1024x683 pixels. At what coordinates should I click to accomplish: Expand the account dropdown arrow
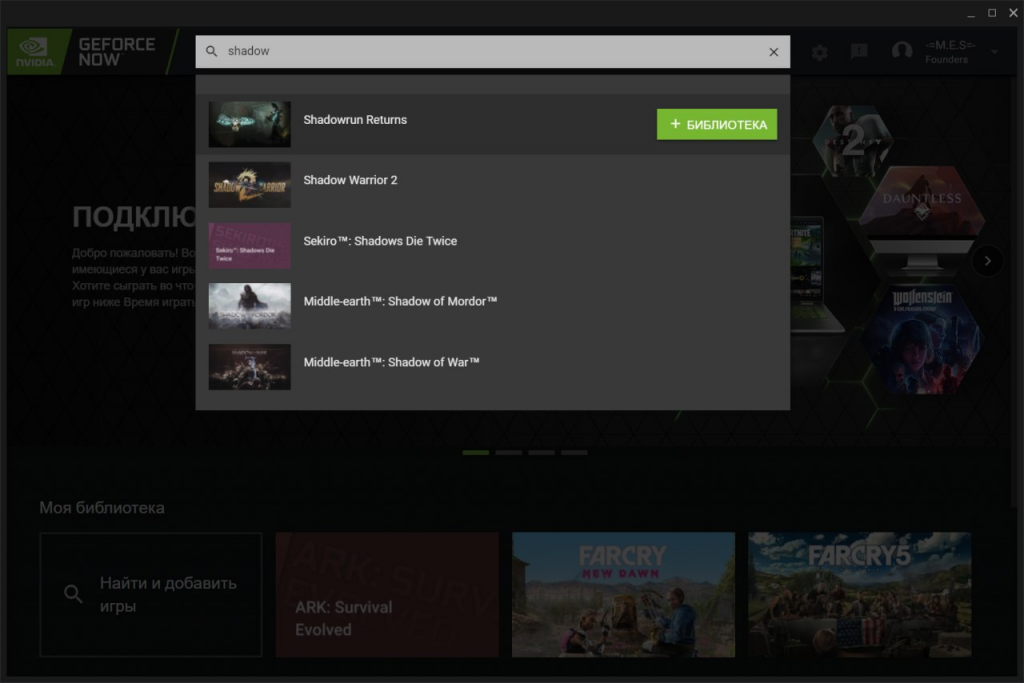coord(994,52)
